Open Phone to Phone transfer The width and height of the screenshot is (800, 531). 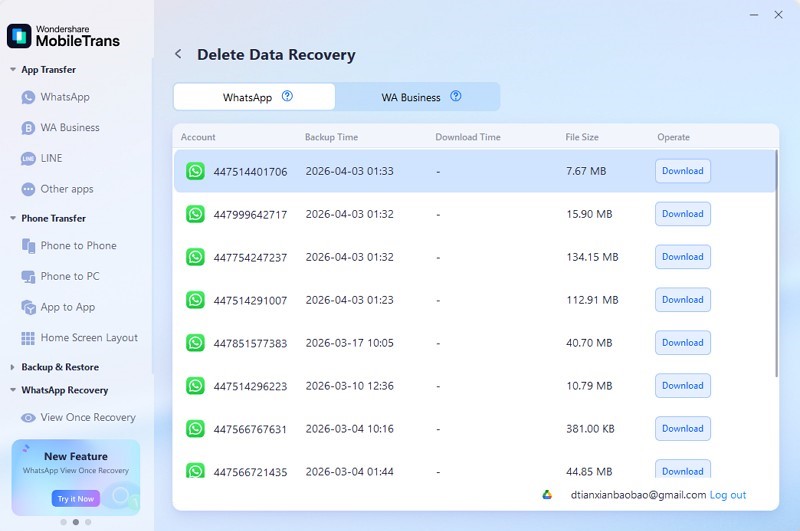click(x=77, y=246)
